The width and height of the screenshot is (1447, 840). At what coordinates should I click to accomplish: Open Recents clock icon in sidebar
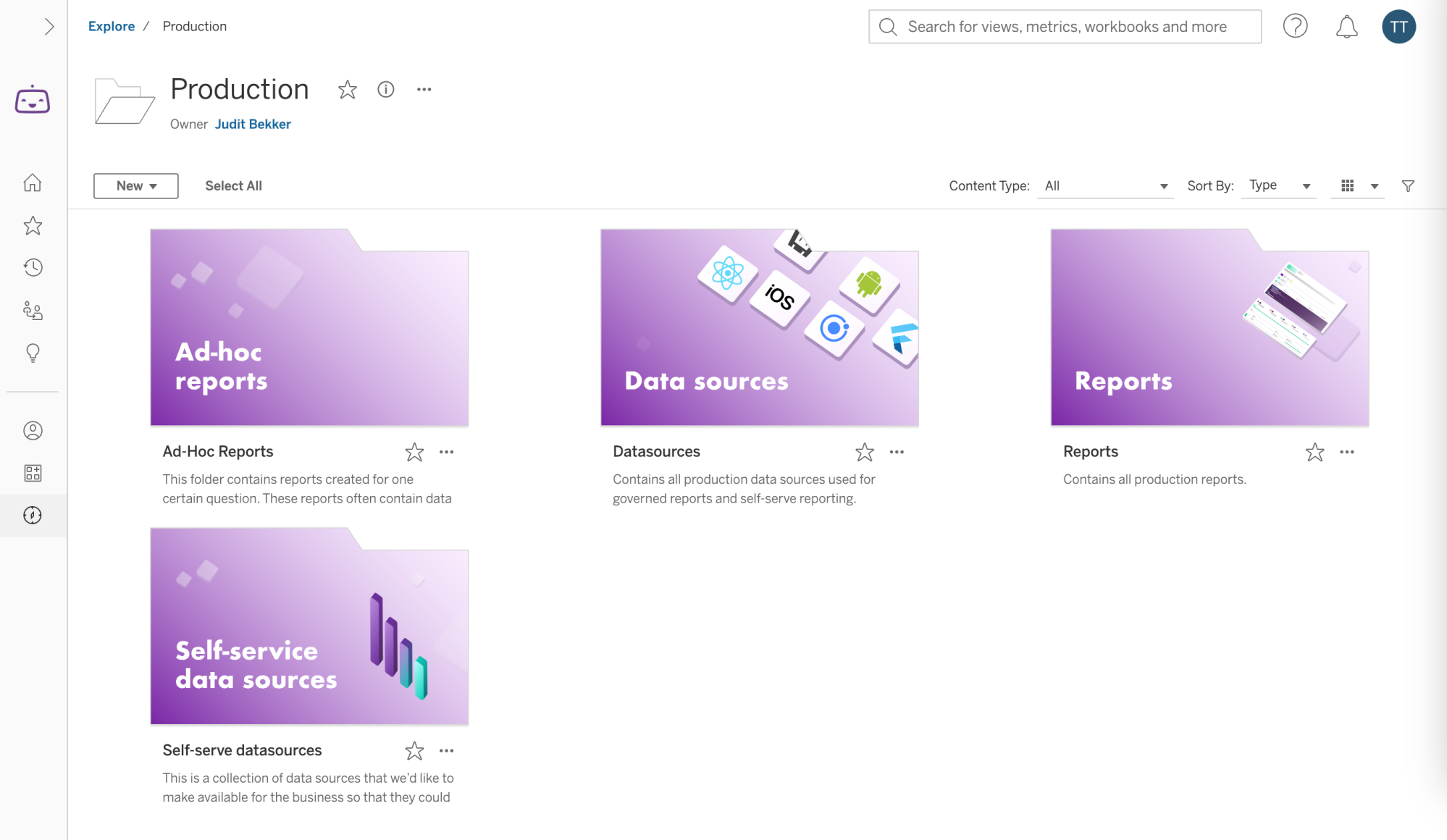pos(33,268)
